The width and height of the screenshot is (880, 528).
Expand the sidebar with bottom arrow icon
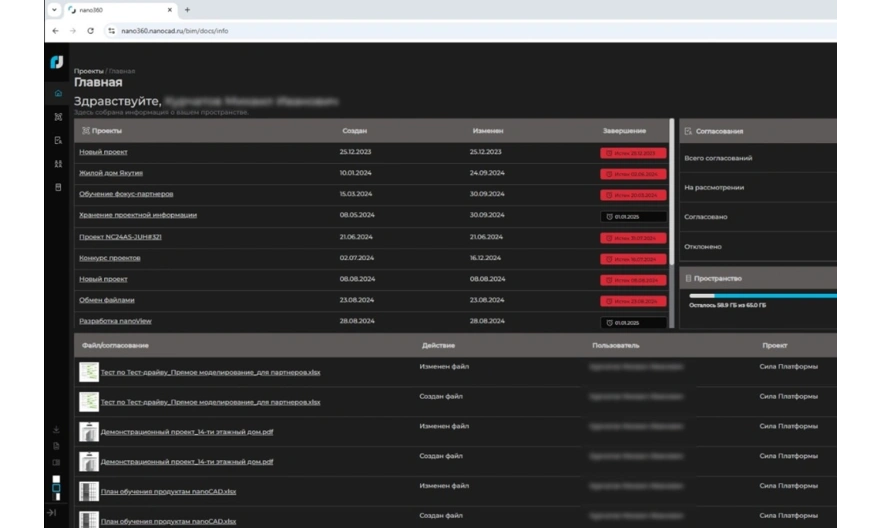click(x=52, y=513)
